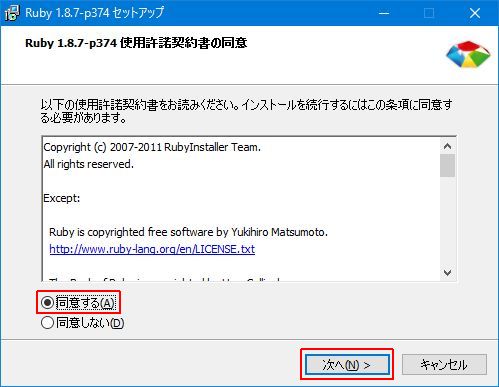Viewport: 499px width, 387px height.
Task: Click the キャンセル button
Action: tap(444, 365)
